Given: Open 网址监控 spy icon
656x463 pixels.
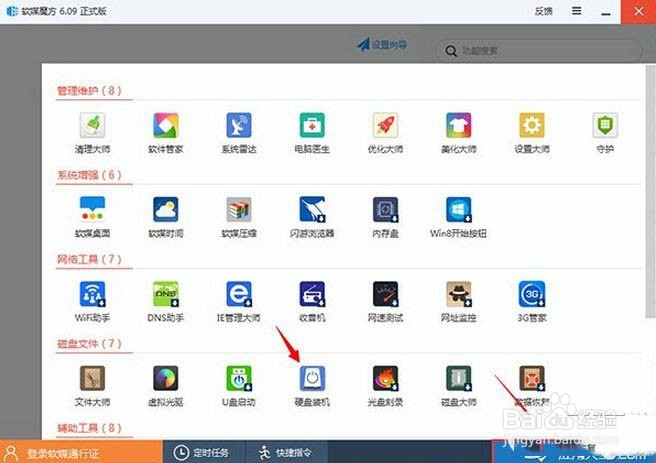Looking at the screenshot, I should pos(459,302).
